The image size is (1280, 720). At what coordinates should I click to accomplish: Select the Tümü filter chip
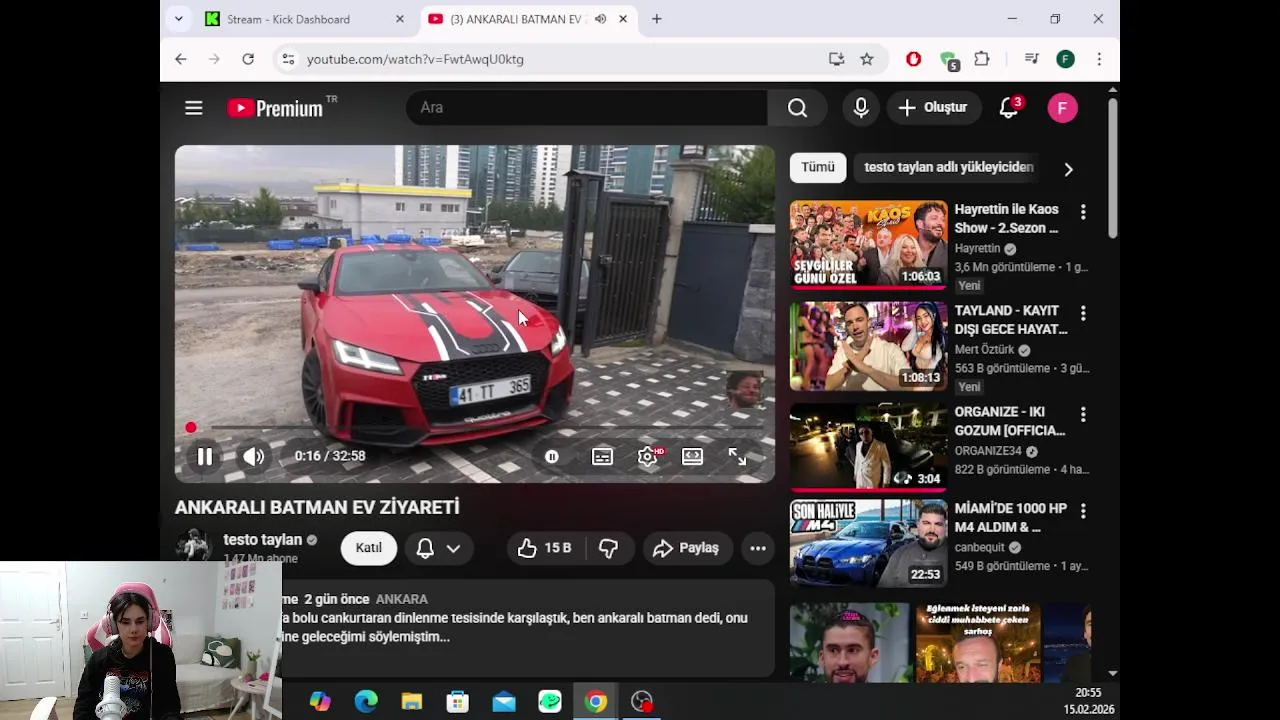817,167
